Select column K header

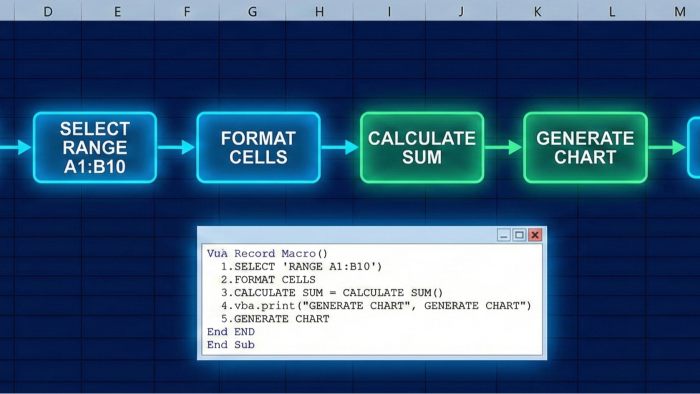[537, 12]
